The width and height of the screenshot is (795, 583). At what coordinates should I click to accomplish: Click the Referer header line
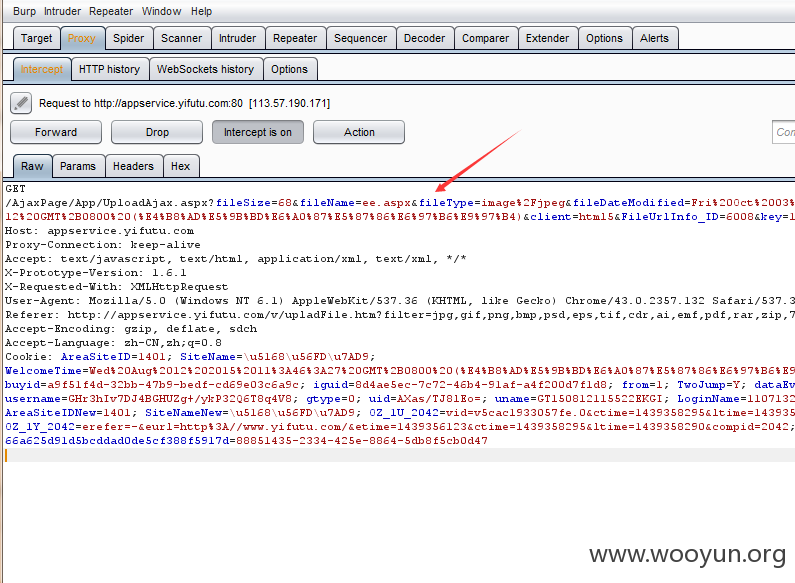400,315
